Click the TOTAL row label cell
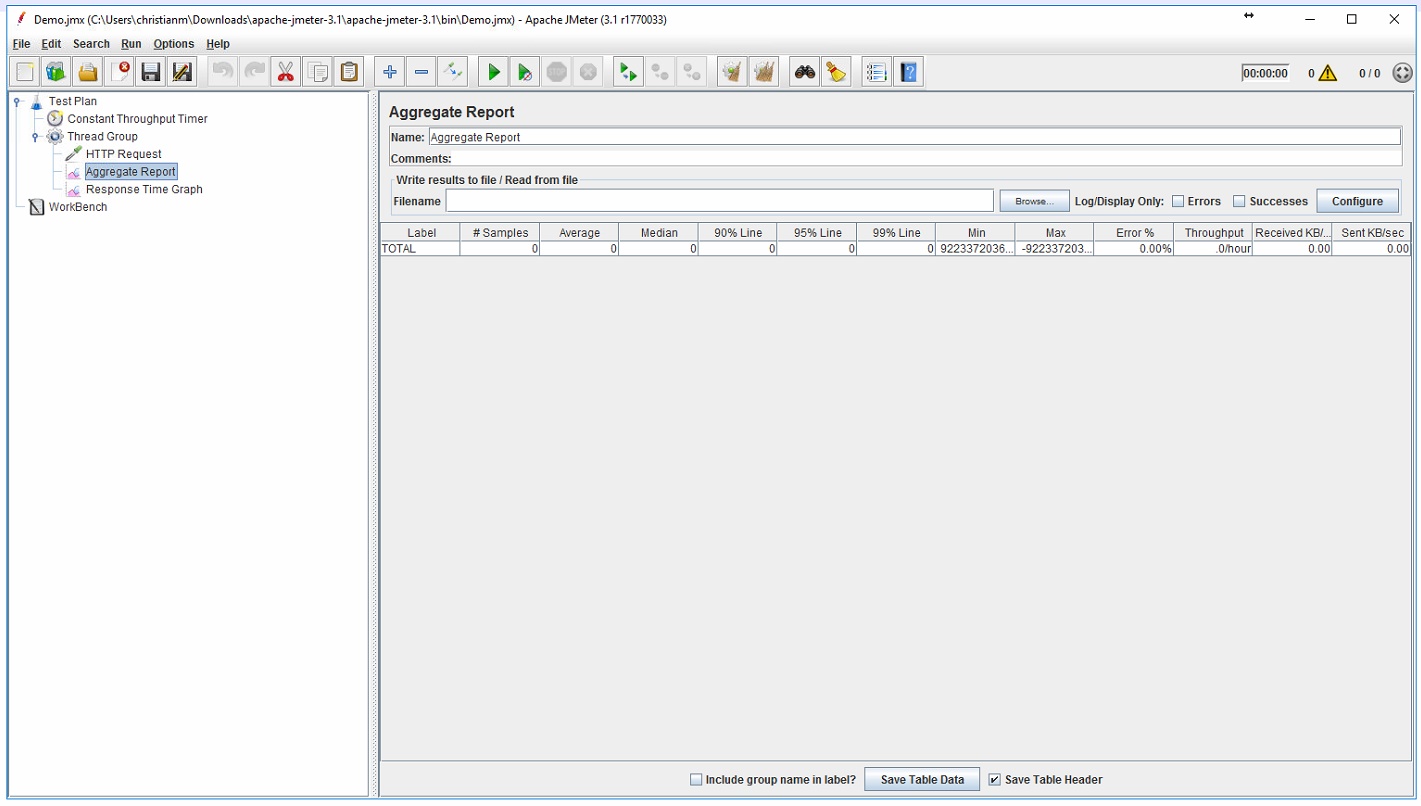Screen dimensions: 1421x806 420,249
